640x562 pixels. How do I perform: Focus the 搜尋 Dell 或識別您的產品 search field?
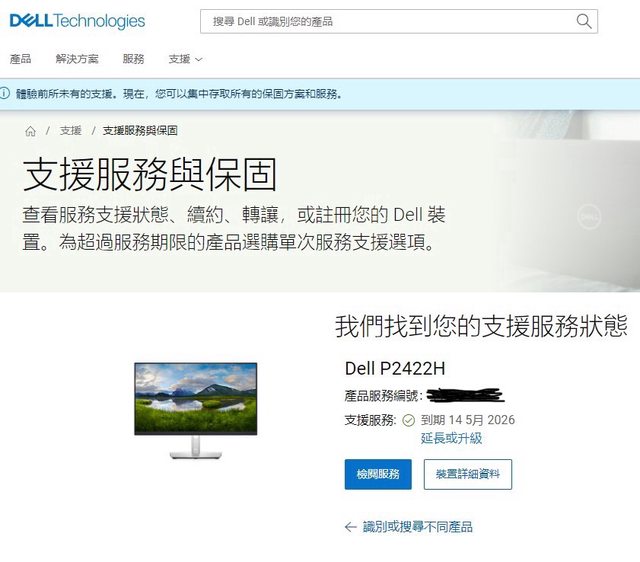(x=390, y=21)
